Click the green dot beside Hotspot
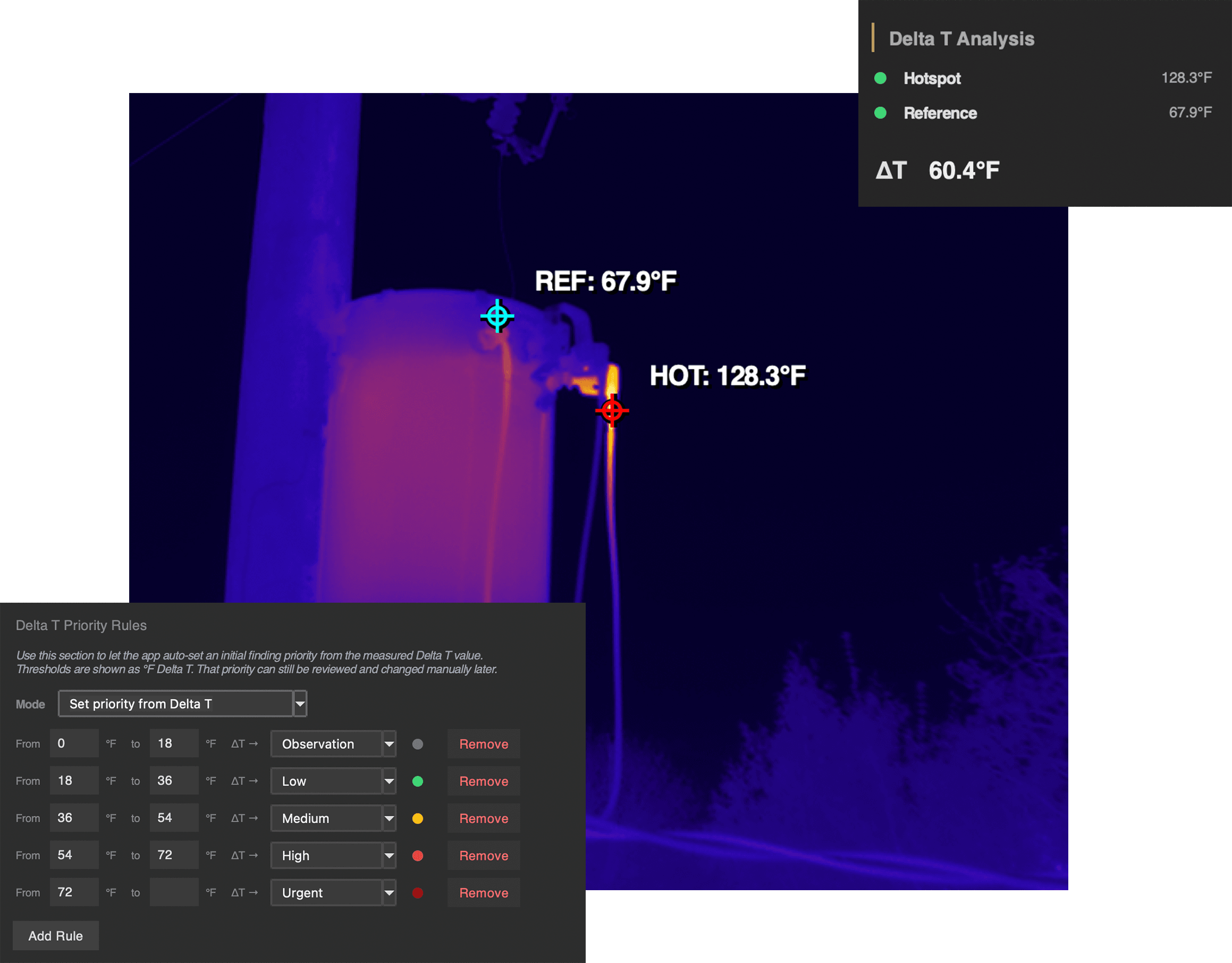1232x963 pixels. point(880,78)
